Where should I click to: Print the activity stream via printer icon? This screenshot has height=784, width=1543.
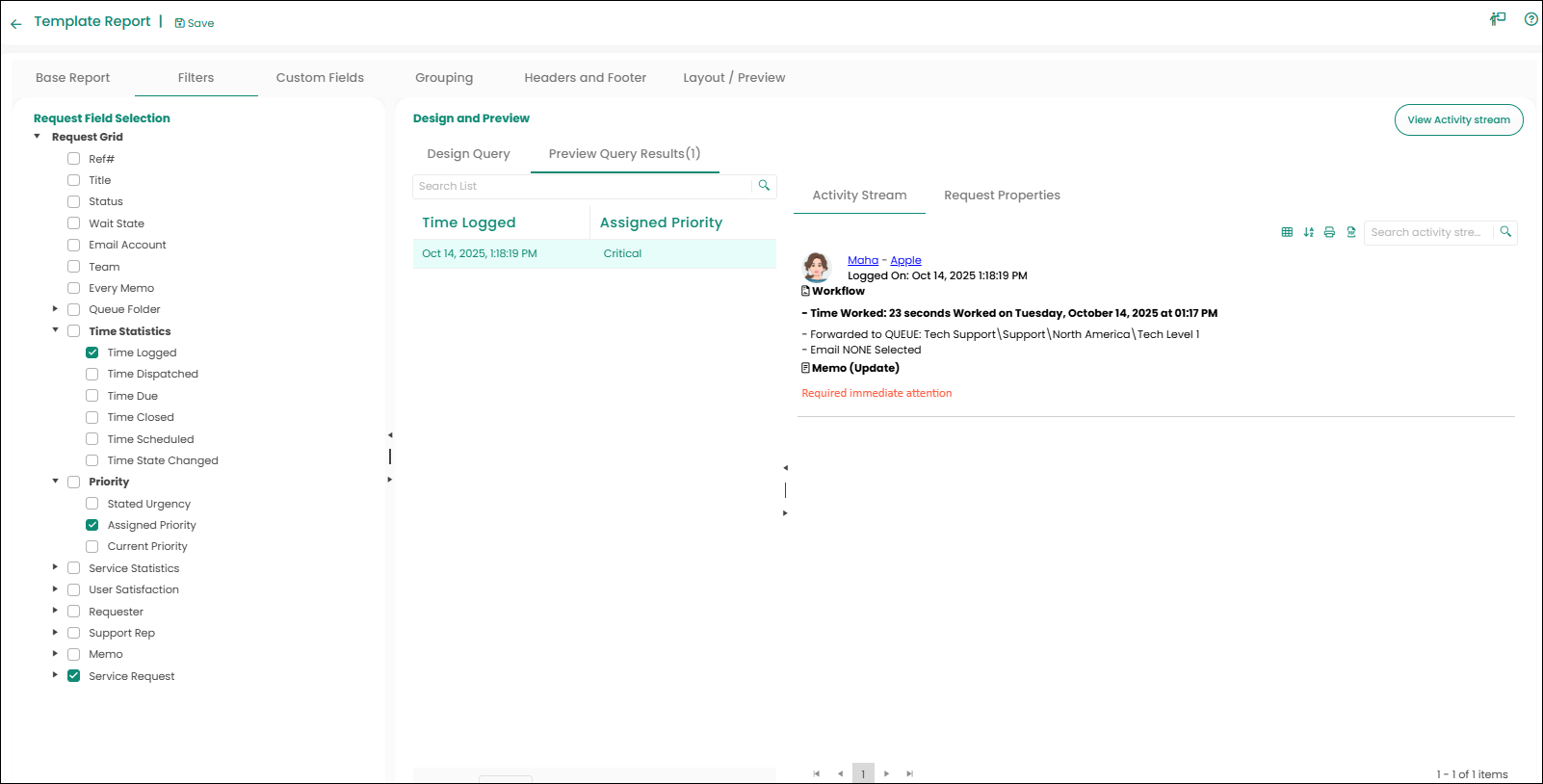(x=1329, y=232)
